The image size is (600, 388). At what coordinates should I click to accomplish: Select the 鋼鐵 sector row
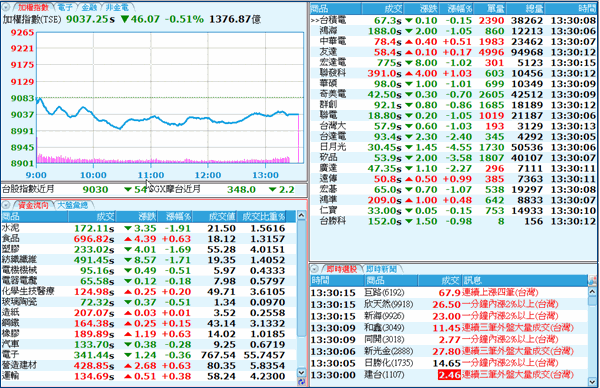[148, 323]
